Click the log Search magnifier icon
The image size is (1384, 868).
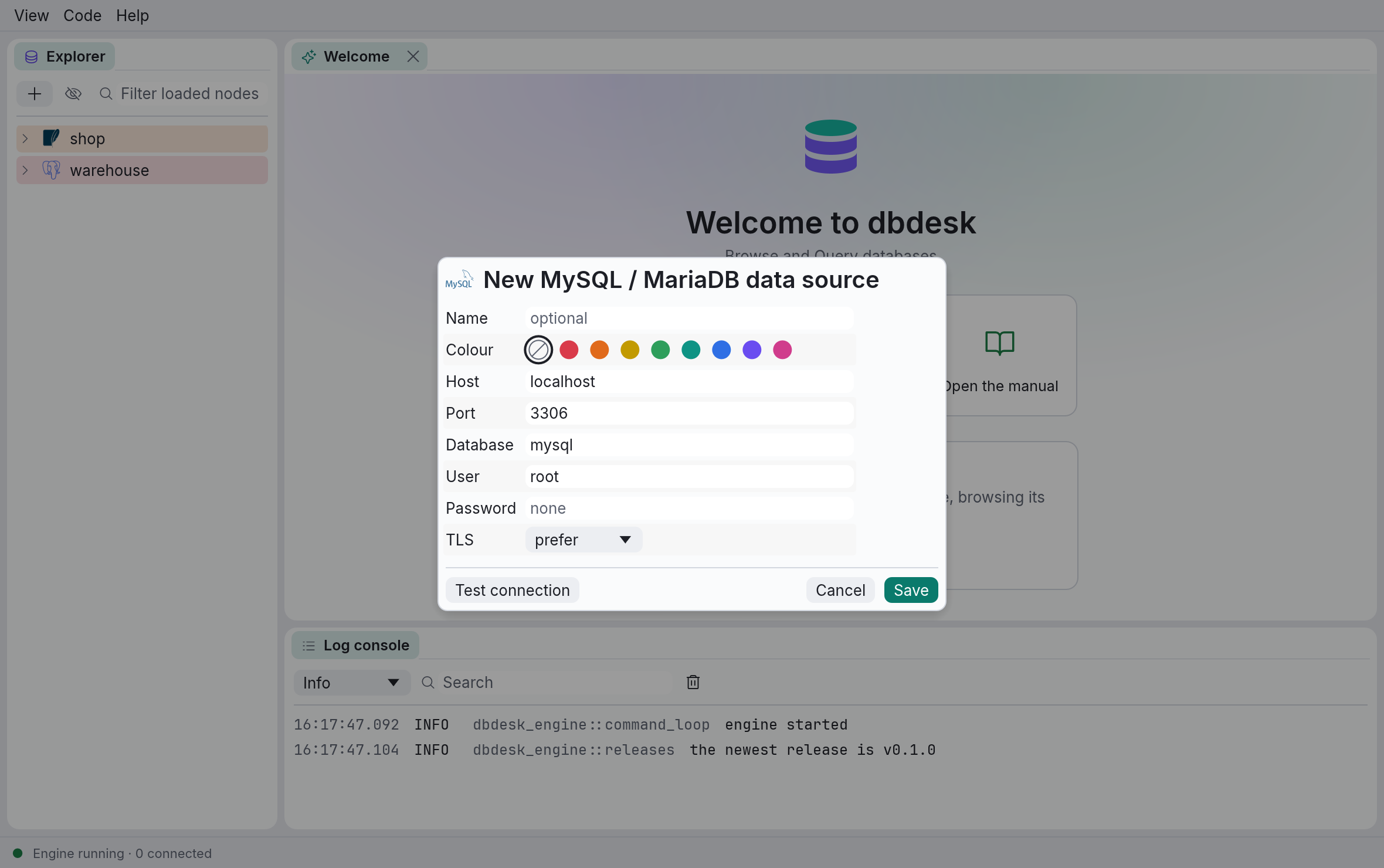[x=428, y=683]
